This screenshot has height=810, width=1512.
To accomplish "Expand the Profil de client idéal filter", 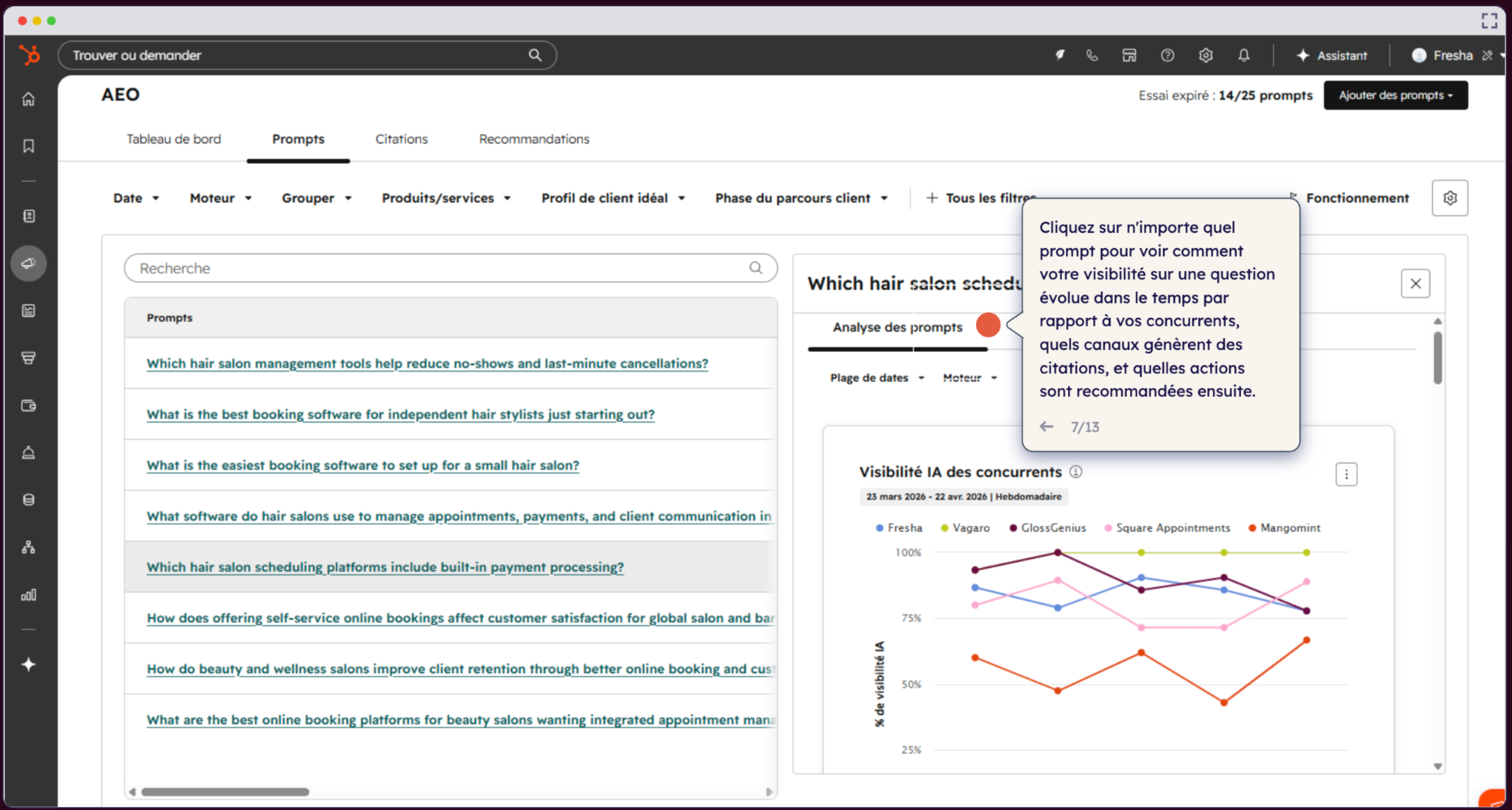I will (613, 198).
